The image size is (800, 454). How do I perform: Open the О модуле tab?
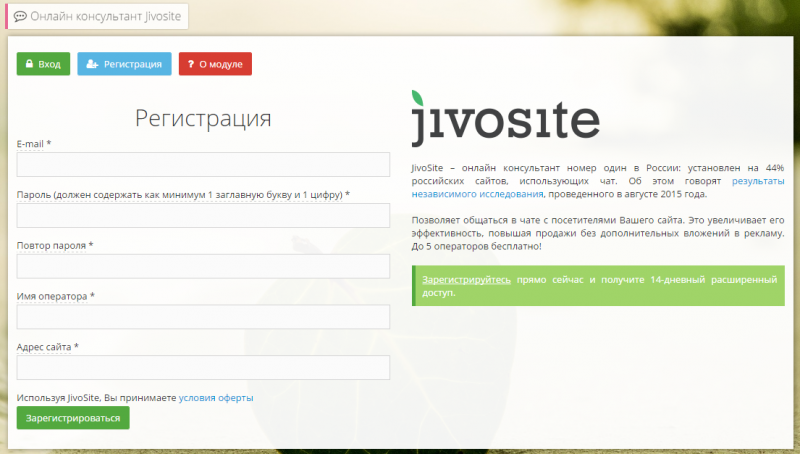[x=215, y=64]
